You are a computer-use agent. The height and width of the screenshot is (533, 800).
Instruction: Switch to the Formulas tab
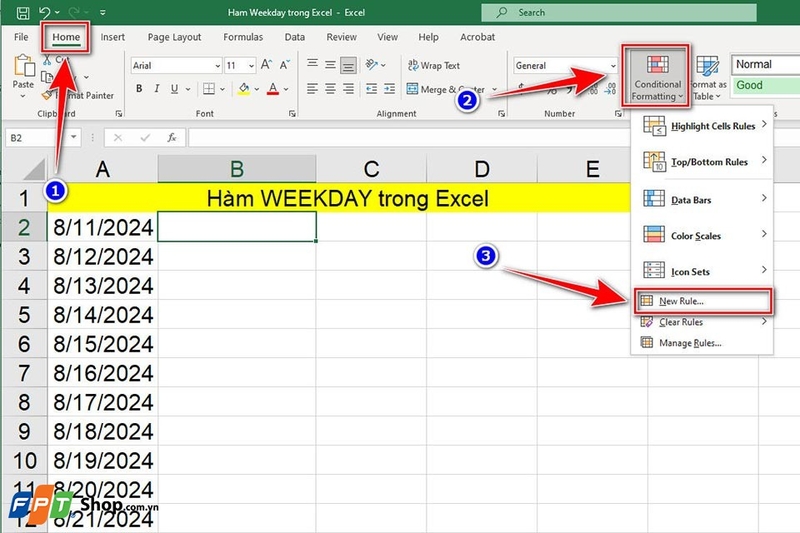(x=243, y=37)
